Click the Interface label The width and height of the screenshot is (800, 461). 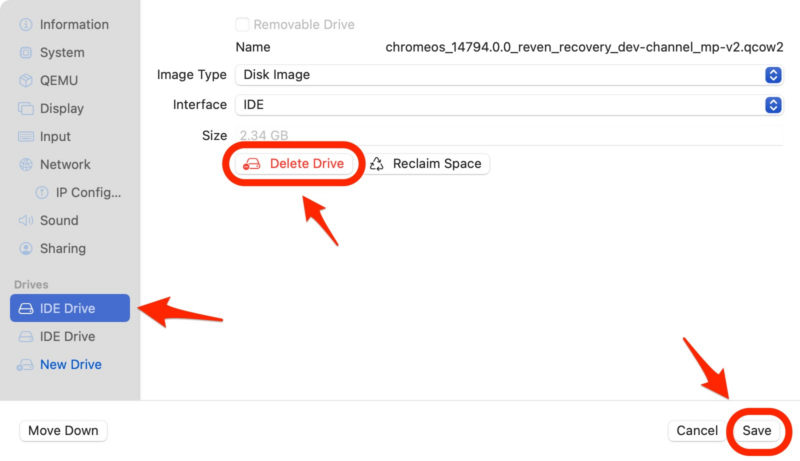click(199, 105)
